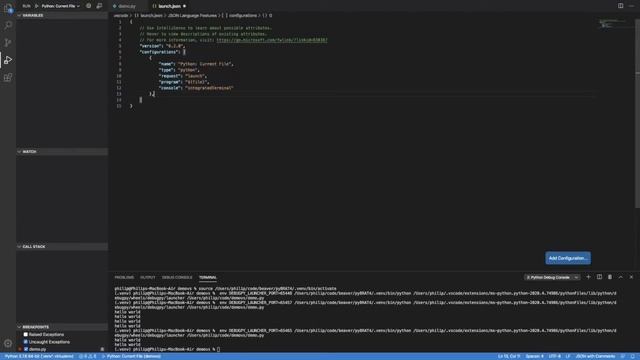The height and width of the screenshot is (360, 640).
Task: Select the Run and Debug view icon
Action: tap(8, 60)
